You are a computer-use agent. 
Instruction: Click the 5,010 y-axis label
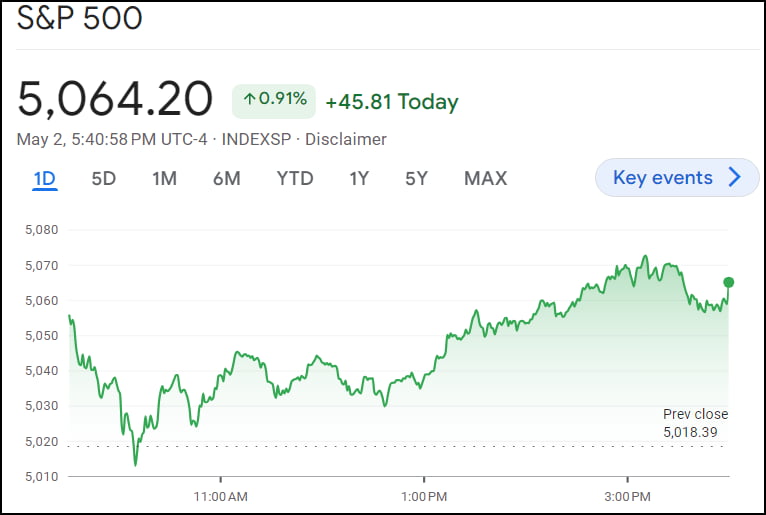42,476
